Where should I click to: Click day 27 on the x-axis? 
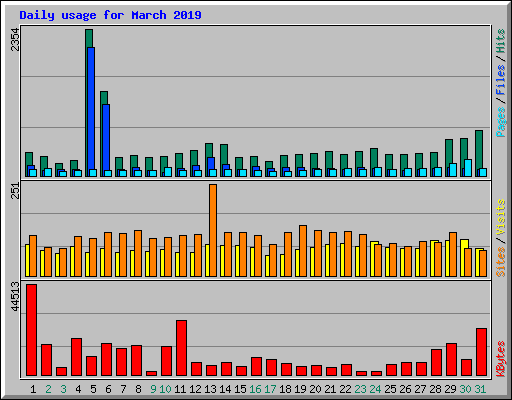point(420,389)
